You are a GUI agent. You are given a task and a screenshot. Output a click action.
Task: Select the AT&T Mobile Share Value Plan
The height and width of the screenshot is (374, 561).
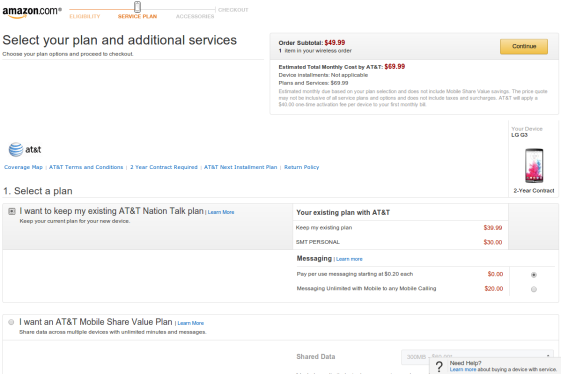pos(11,322)
